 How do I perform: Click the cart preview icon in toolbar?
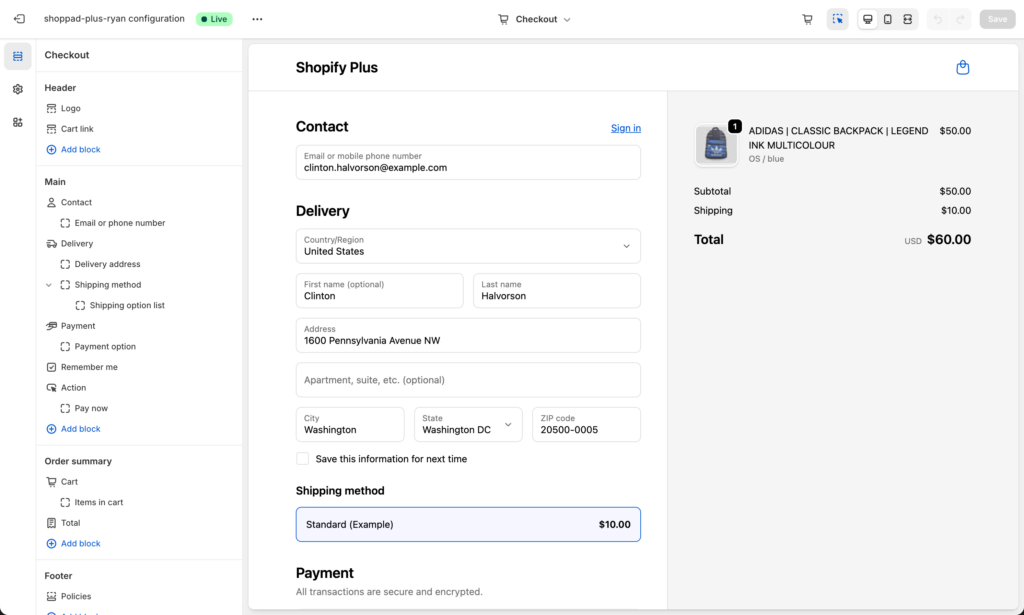click(807, 19)
